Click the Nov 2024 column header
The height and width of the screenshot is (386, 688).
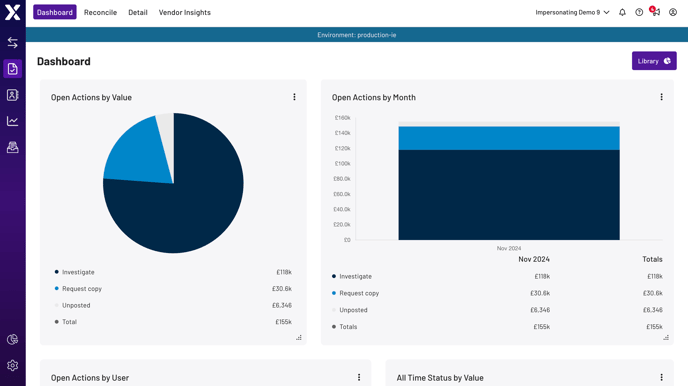coord(534,259)
